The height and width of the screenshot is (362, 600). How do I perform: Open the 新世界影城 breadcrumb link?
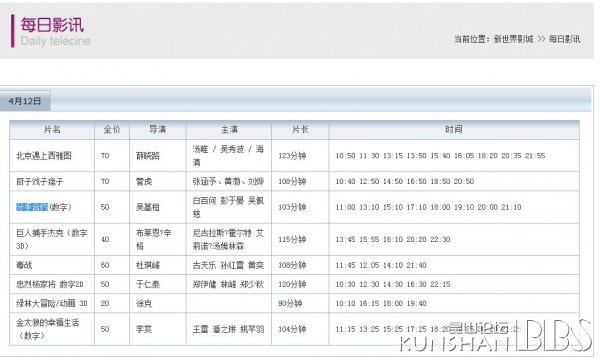click(513, 39)
